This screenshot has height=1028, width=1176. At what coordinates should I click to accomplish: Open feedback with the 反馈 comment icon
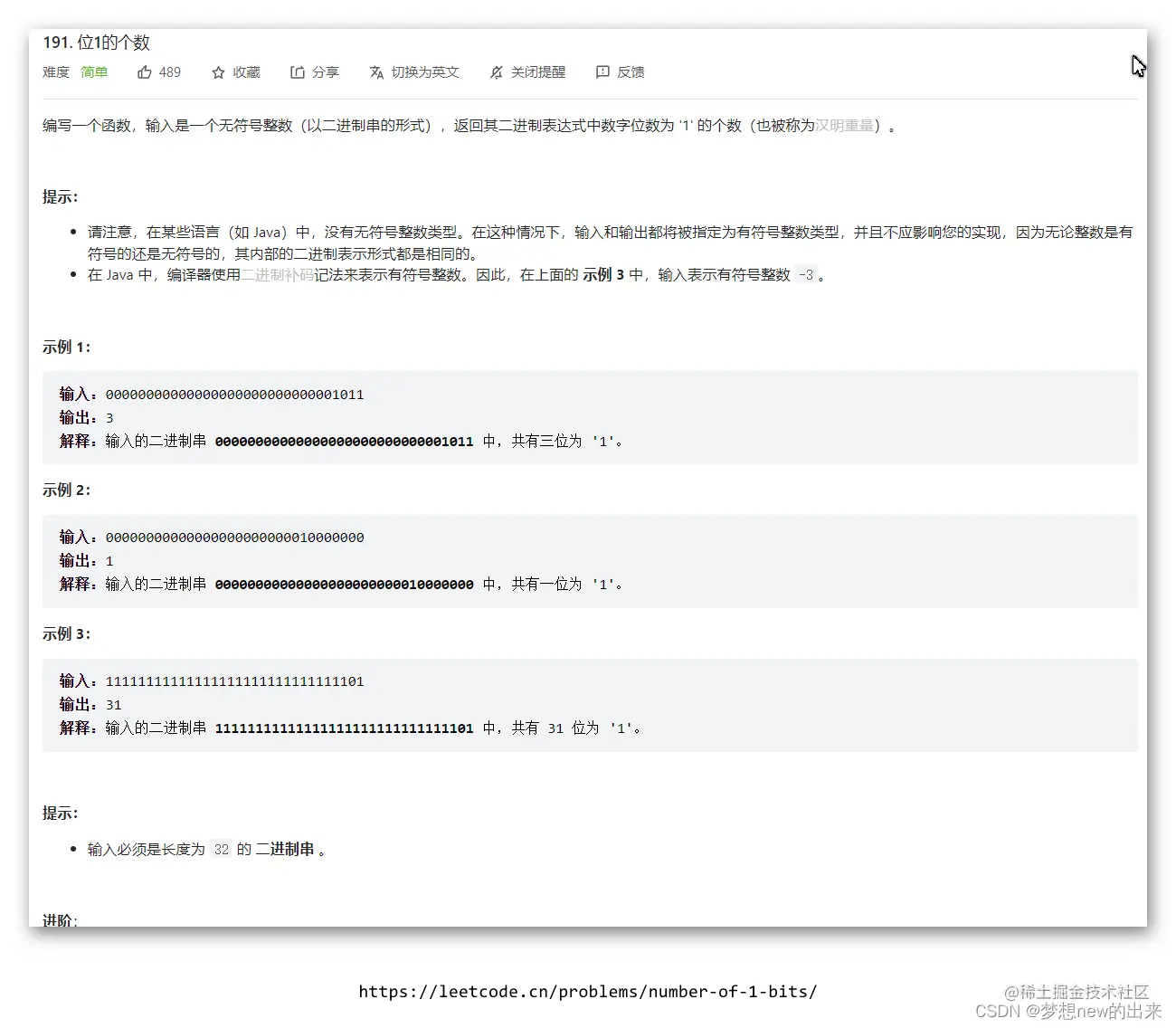602,71
